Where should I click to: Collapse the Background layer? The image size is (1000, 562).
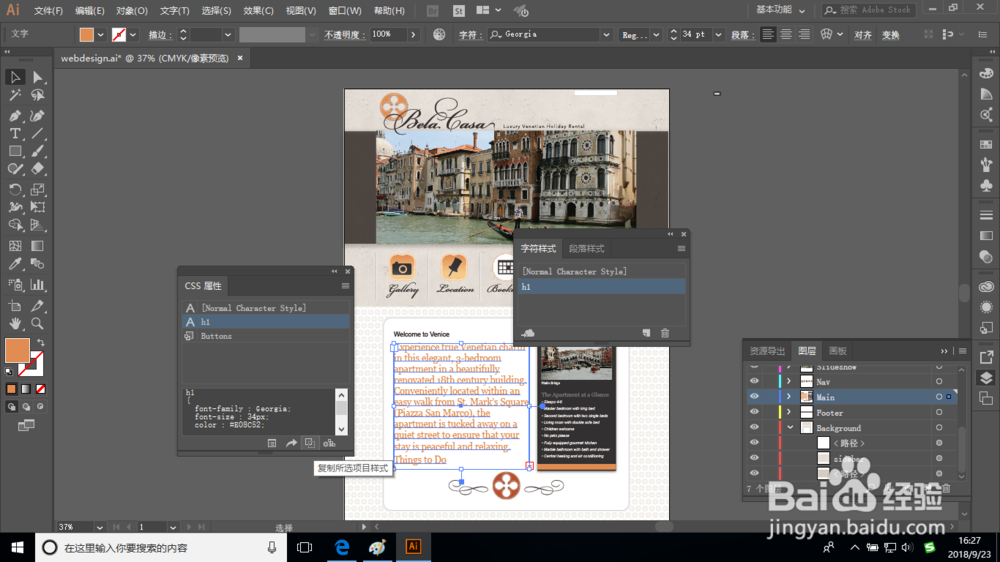tap(790, 427)
